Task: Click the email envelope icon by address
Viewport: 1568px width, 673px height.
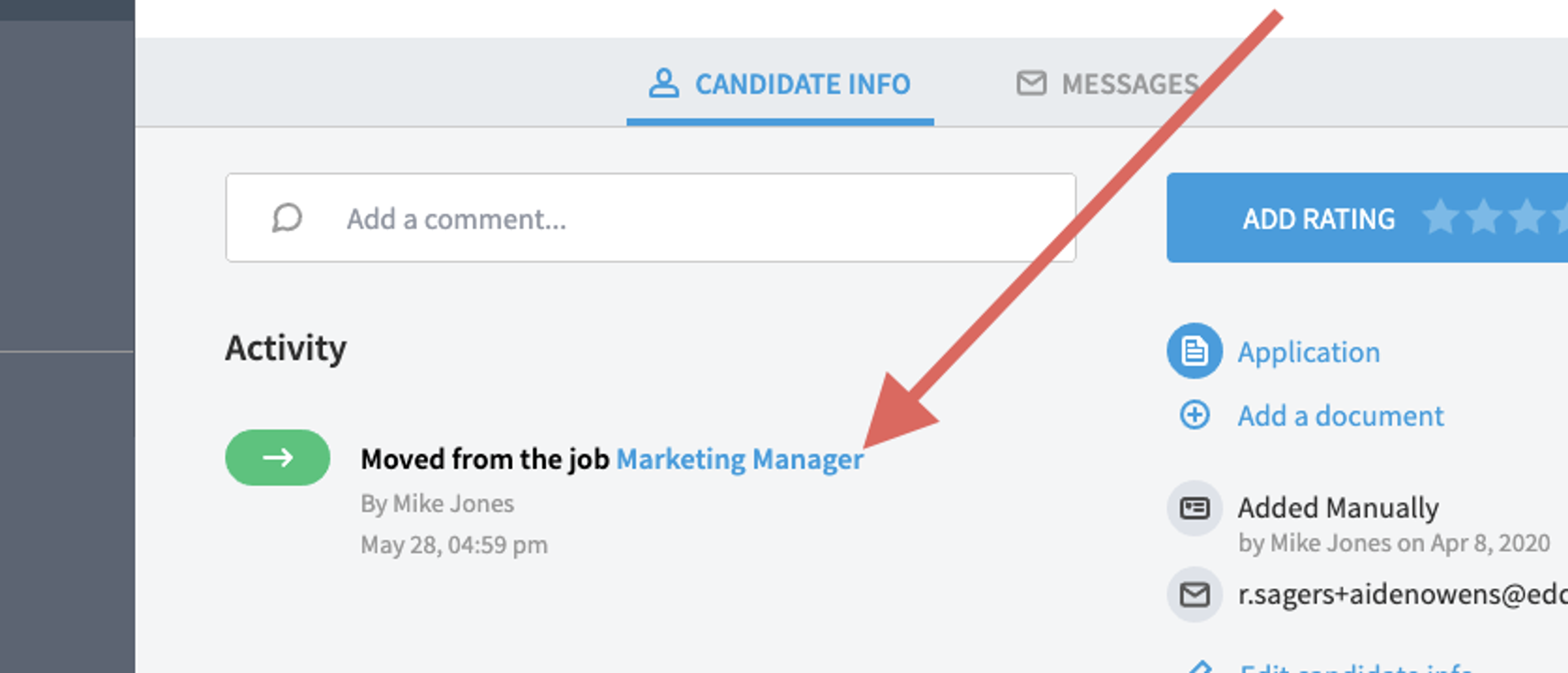Action: tap(1194, 595)
